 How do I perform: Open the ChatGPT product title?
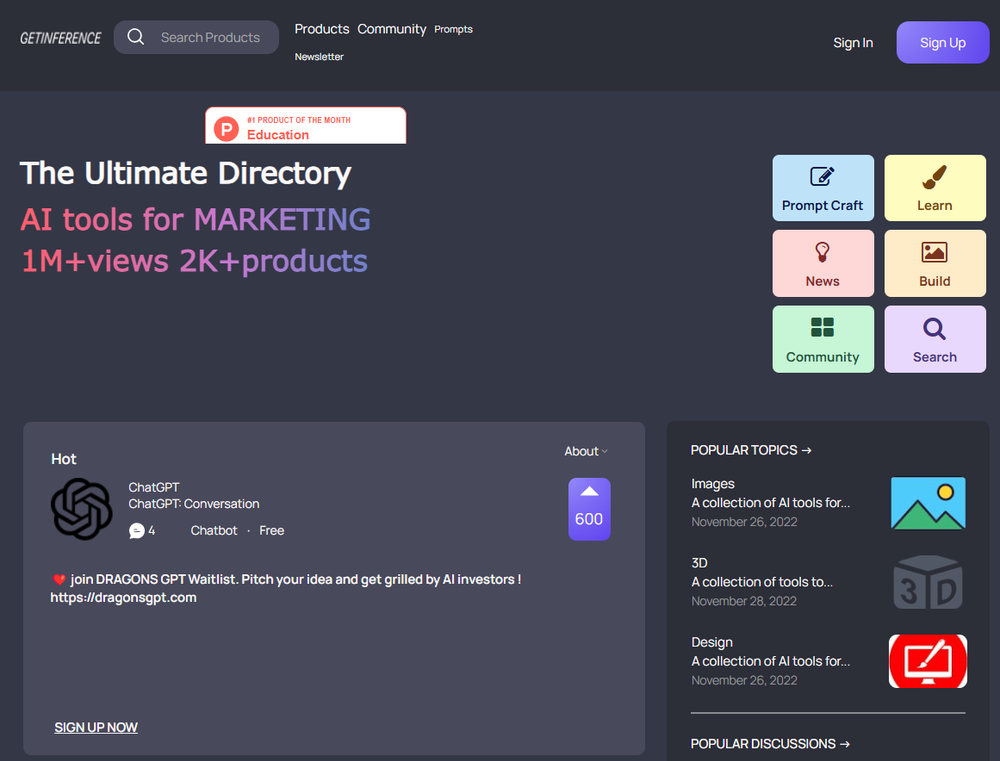[x=154, y=487]
